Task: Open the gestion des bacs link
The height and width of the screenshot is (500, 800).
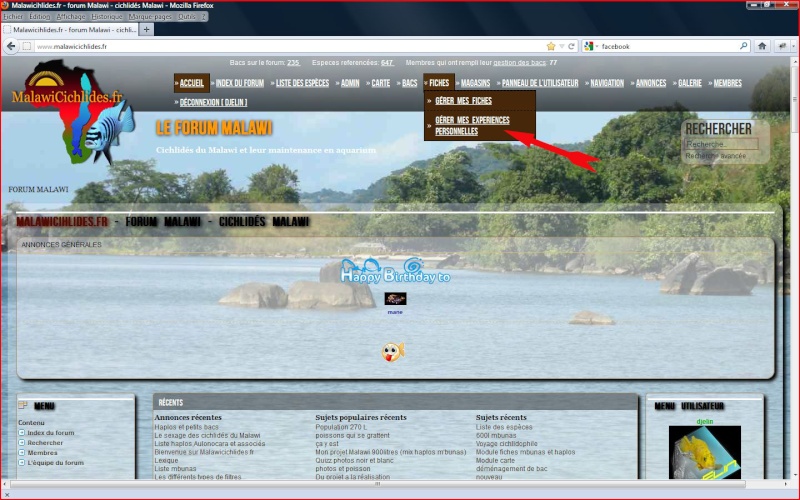Action: pos(519,63)
